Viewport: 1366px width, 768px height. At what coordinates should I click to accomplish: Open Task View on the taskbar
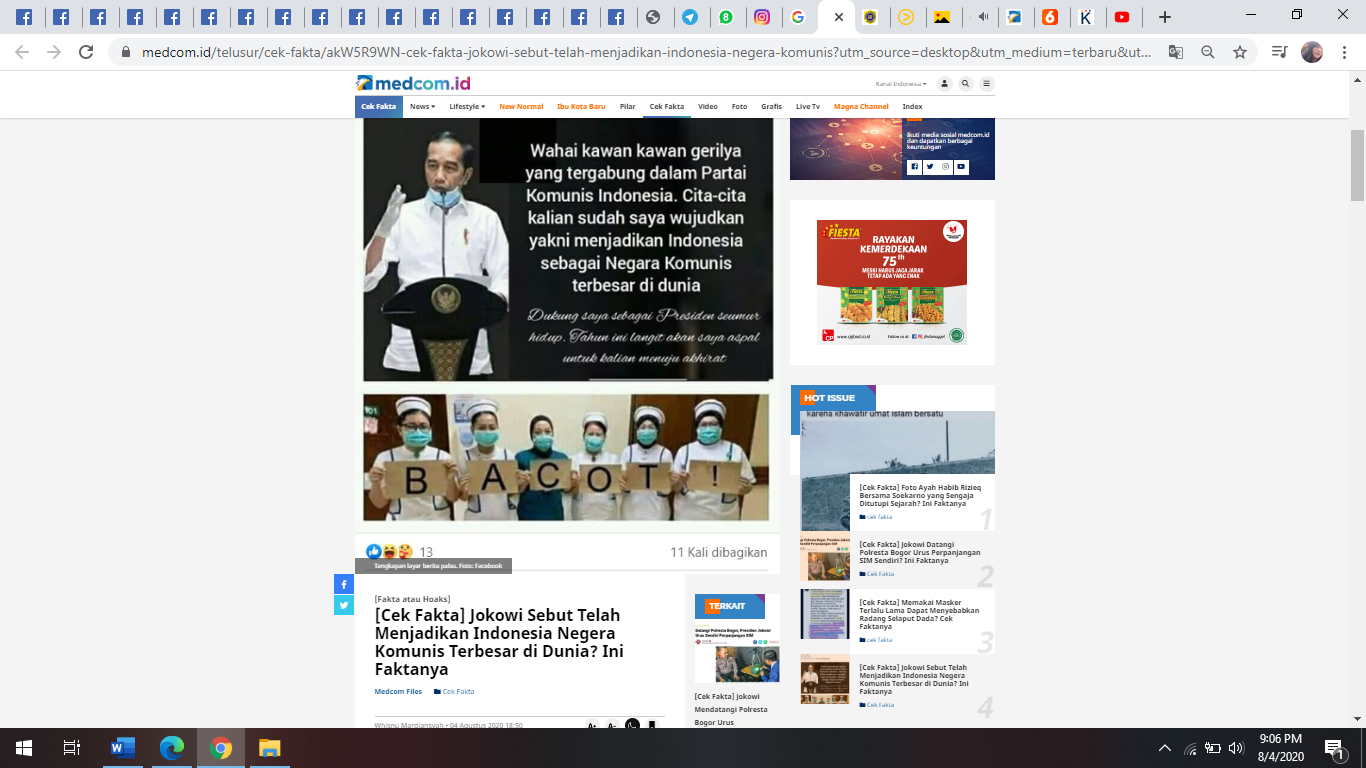pos(72,747)
